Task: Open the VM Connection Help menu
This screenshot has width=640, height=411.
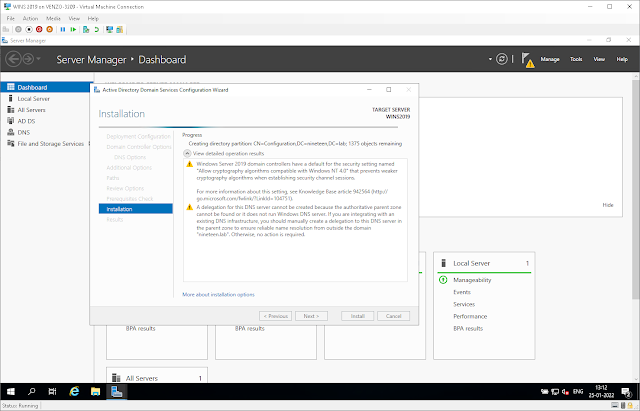Action: 93,18
